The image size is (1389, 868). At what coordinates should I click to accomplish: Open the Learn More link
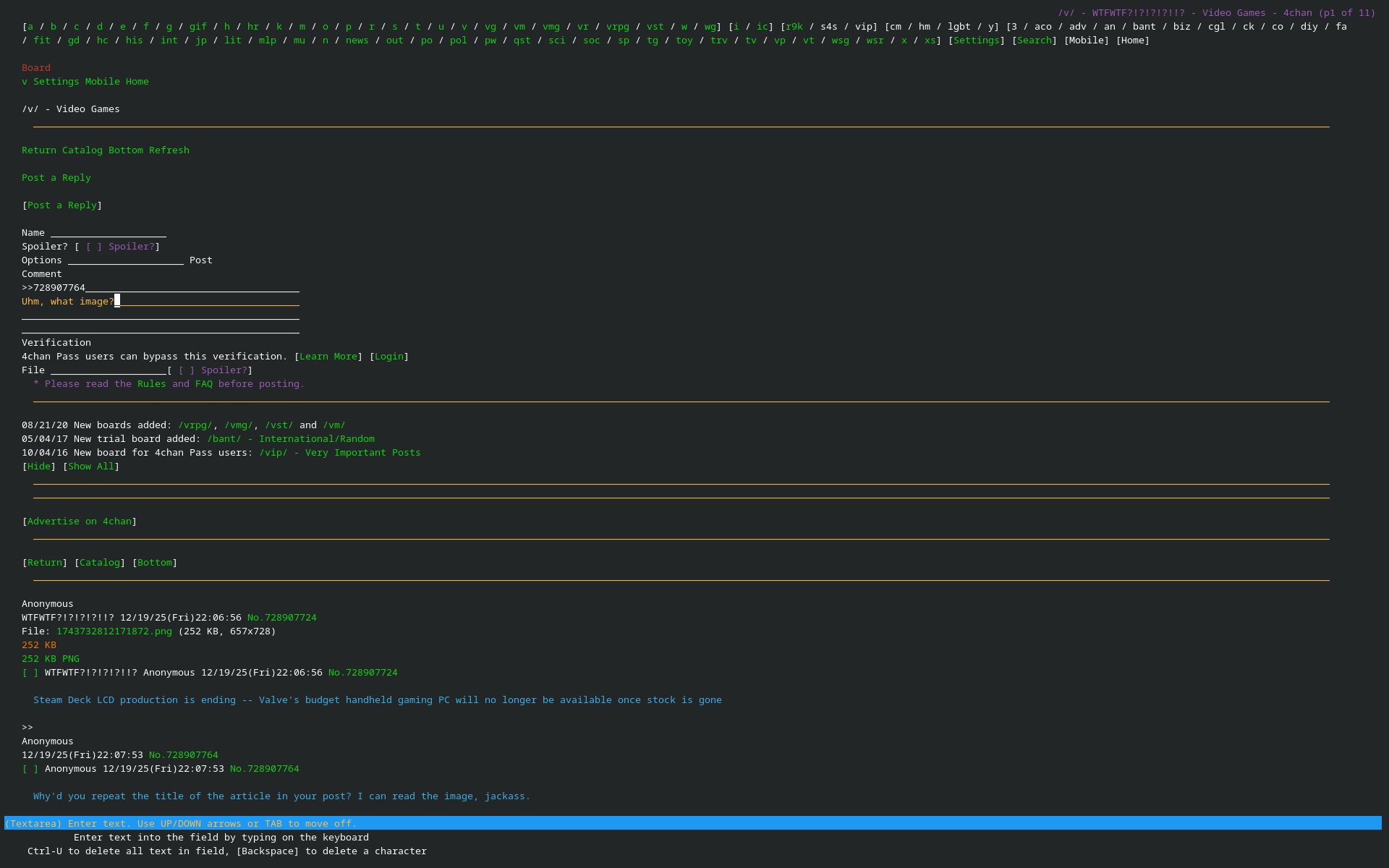(328, 357)
